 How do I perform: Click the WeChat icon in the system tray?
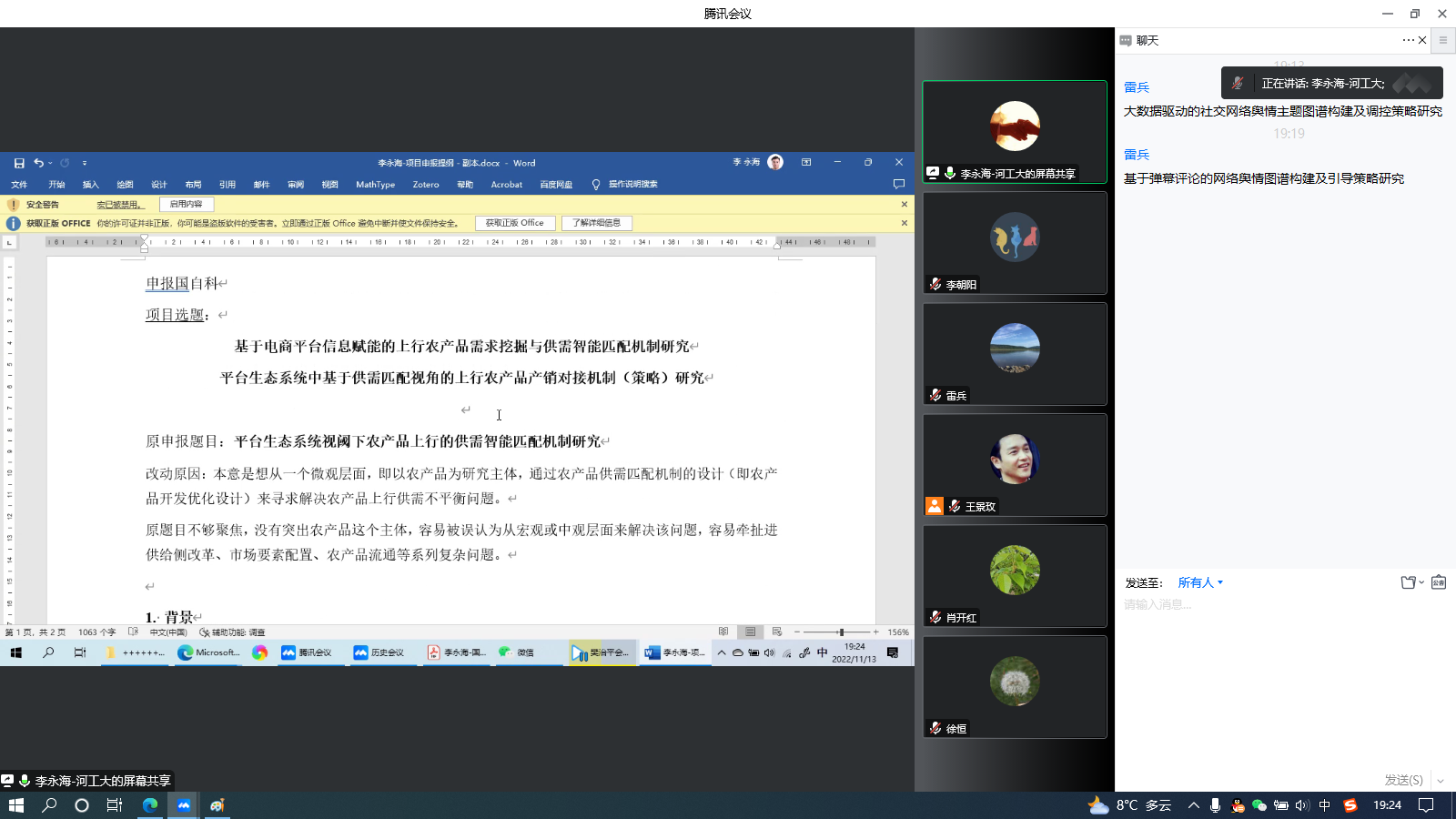pyautogui.click(x=1259, y=805)
